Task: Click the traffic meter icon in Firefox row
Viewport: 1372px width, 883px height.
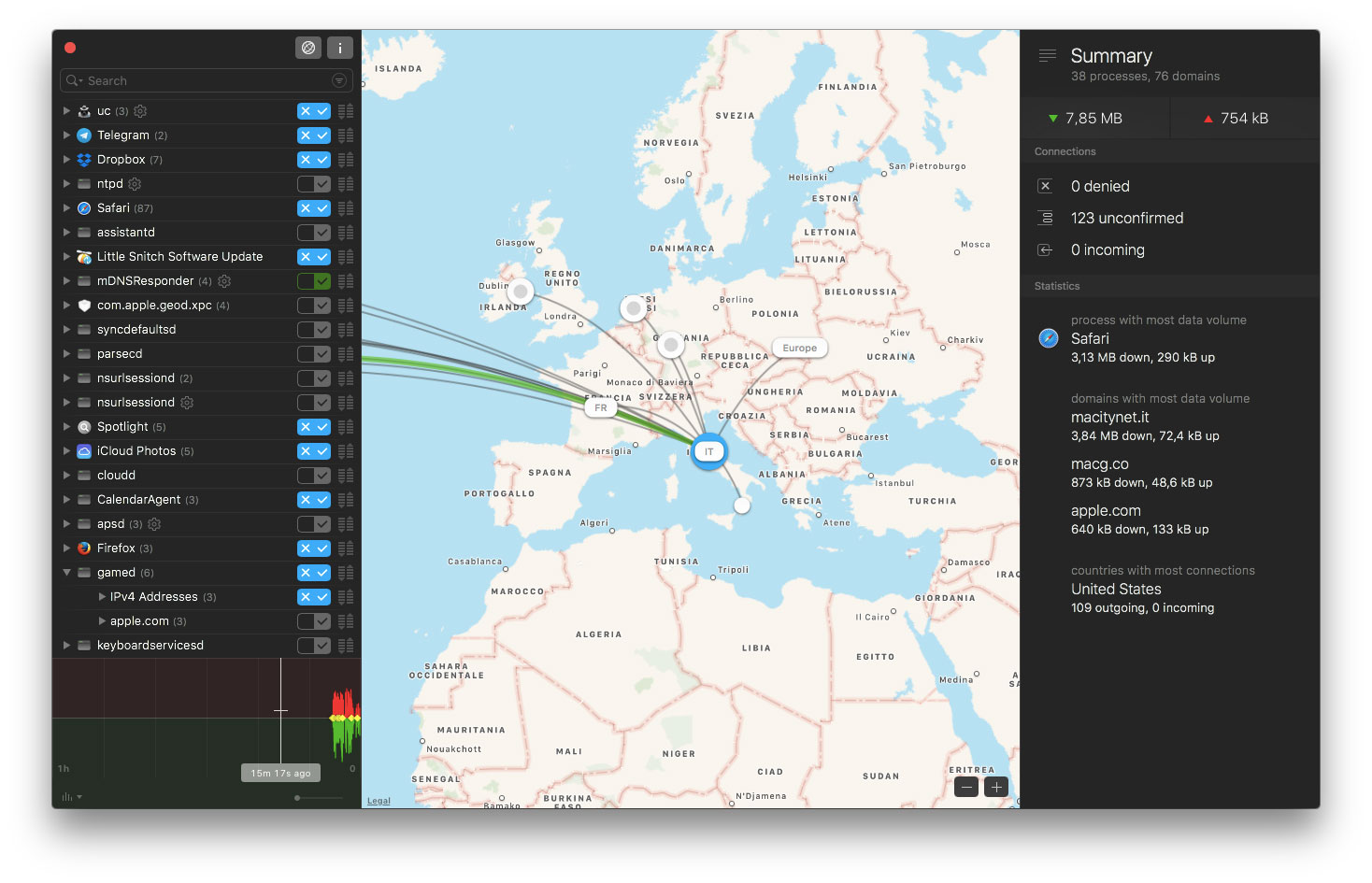Action: (x=346, y=548)
